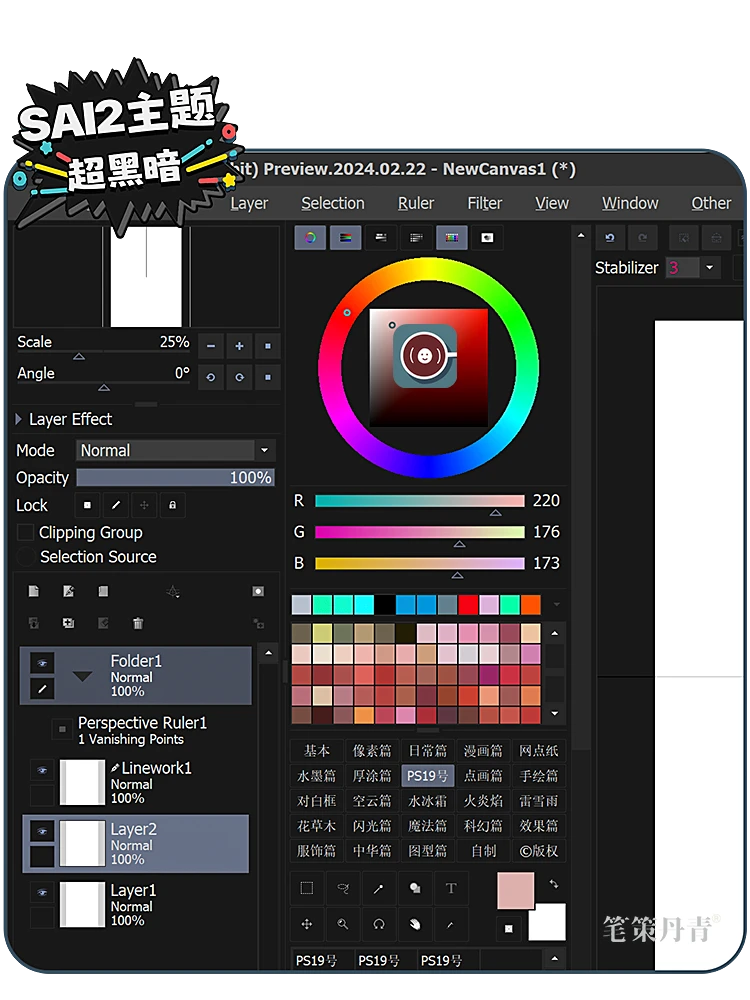Hide the Layer1 layer
The height and width of the screenshot is (1000, 750).
point(42,892)
